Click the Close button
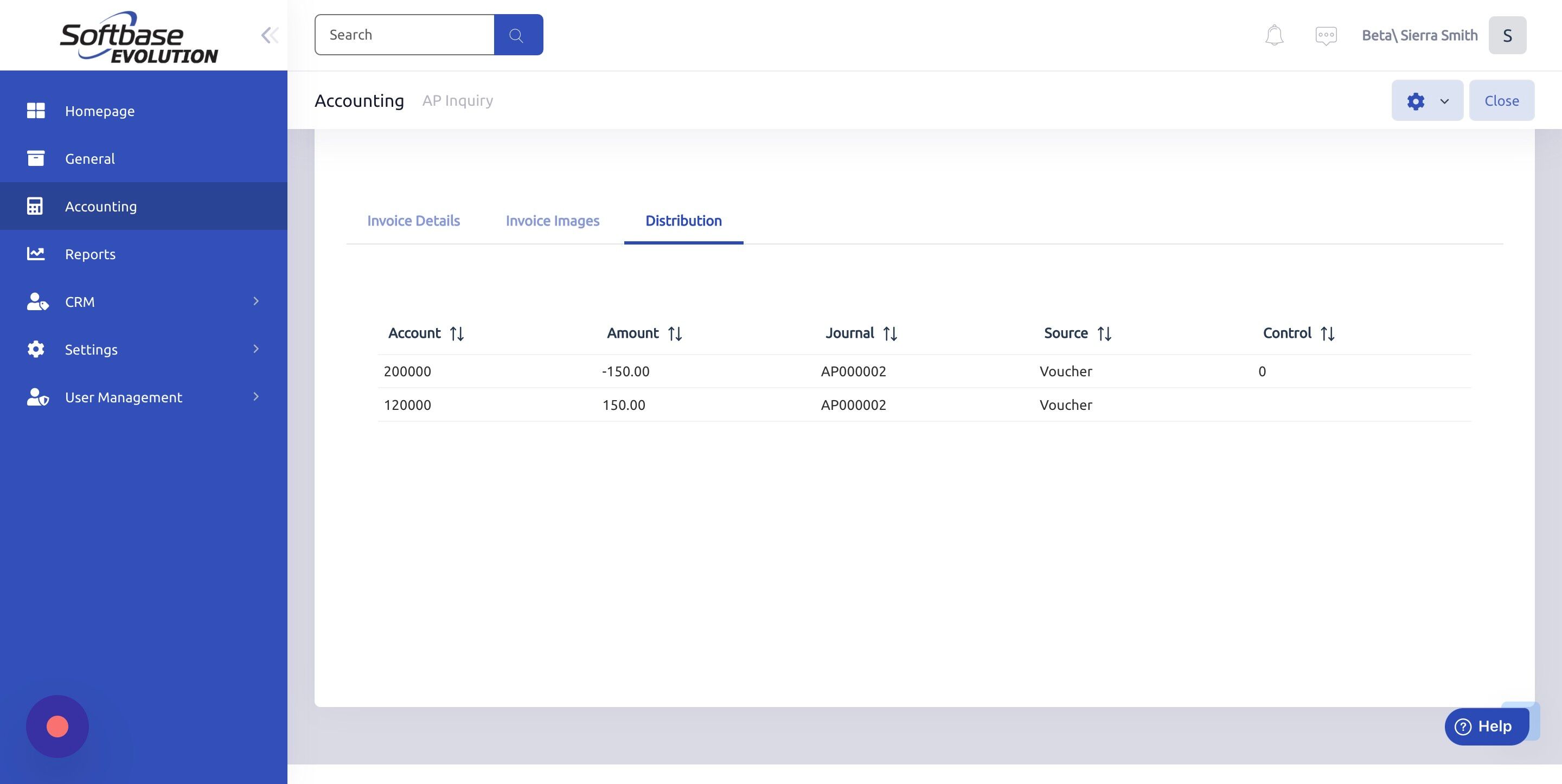 point(1501,100)
